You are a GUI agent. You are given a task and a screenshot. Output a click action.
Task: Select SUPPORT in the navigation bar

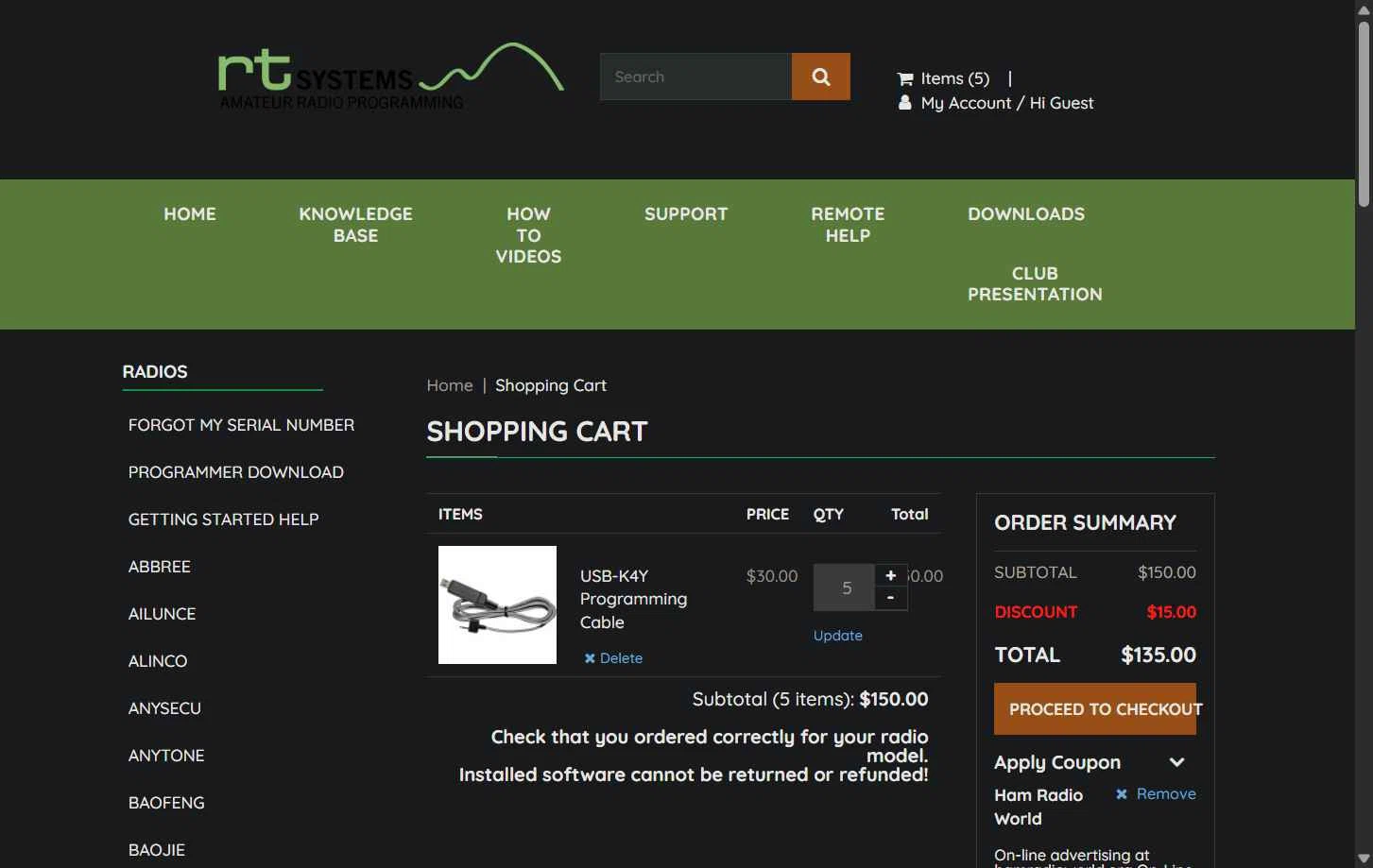pos(686,214)
